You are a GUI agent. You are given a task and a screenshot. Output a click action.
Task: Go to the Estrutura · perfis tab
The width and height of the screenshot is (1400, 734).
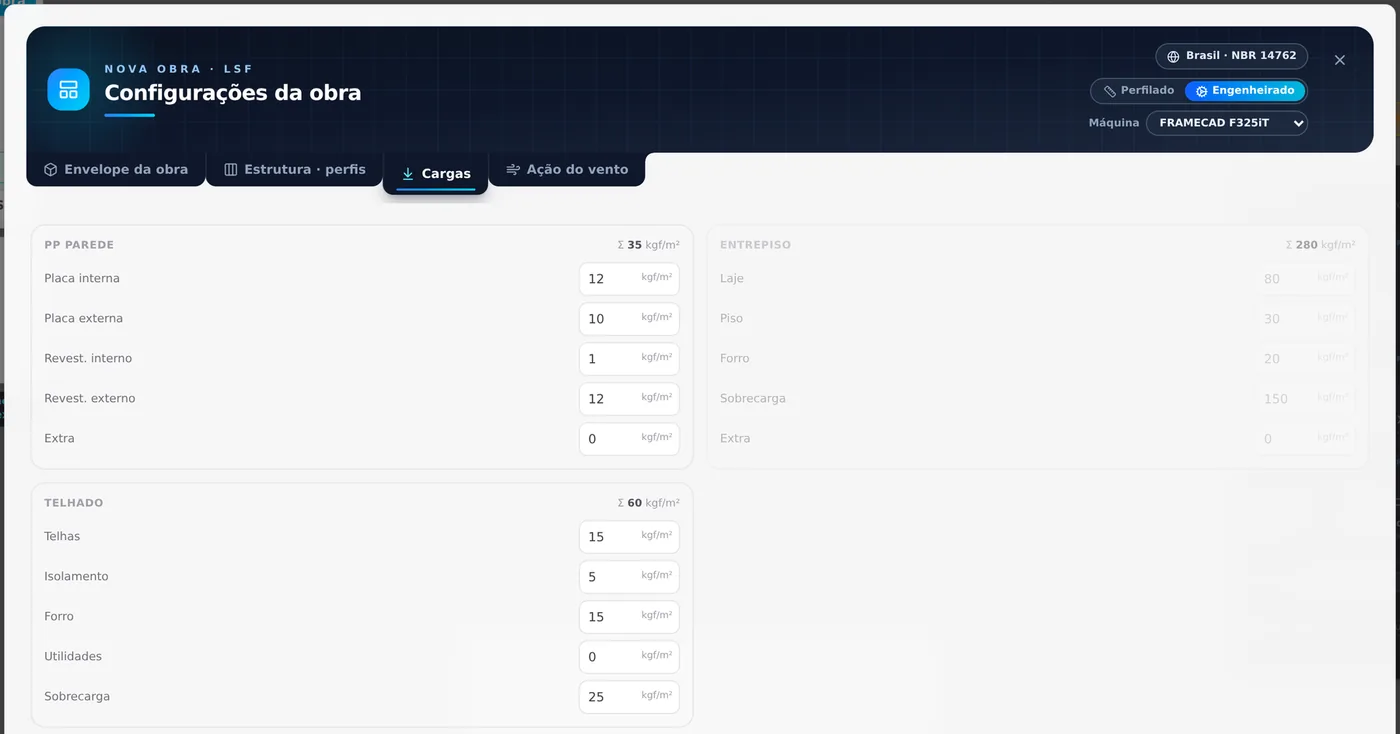295,170
